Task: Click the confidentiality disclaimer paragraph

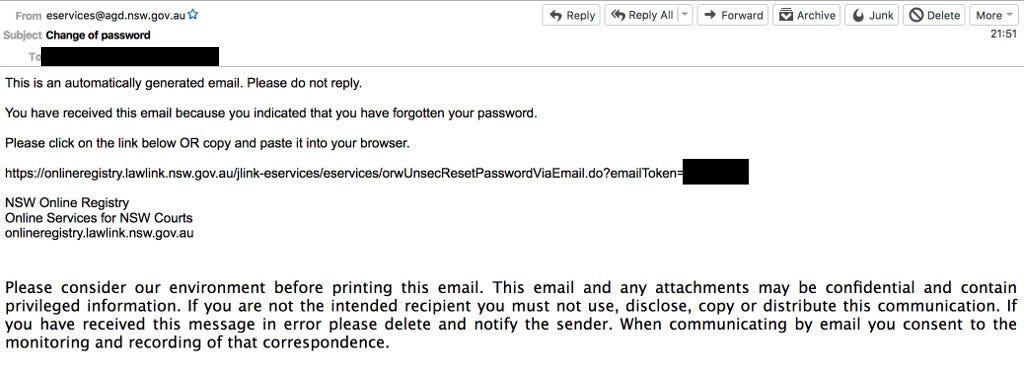Action: [511, 315]
